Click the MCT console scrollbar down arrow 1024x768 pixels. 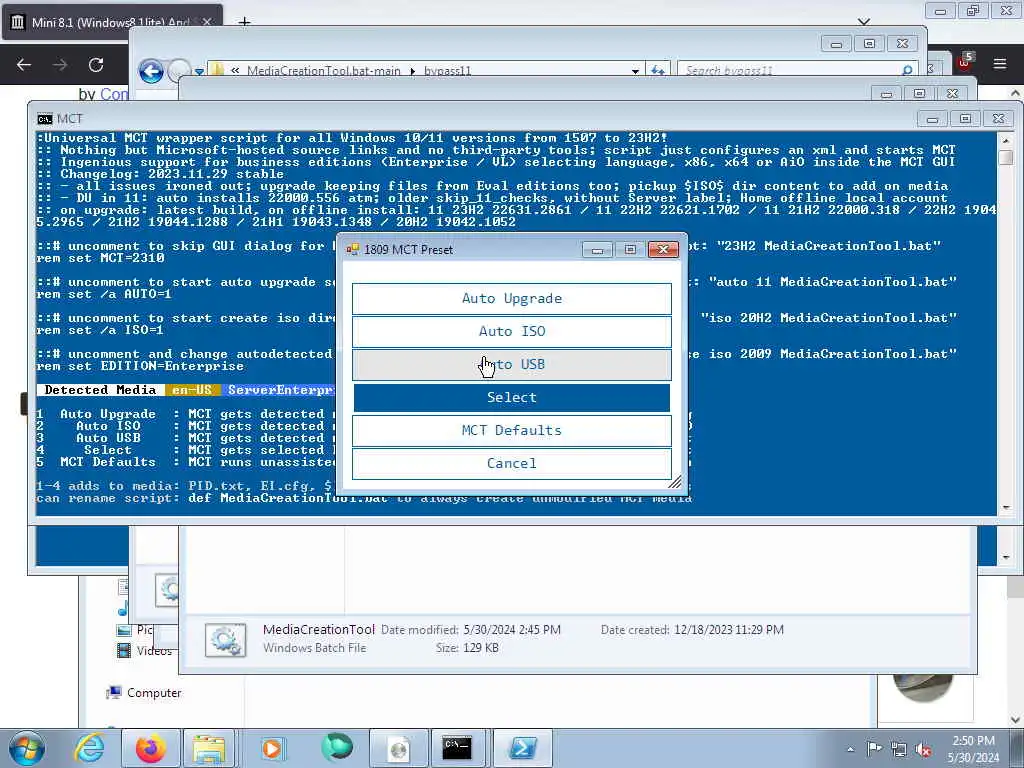1006,507
